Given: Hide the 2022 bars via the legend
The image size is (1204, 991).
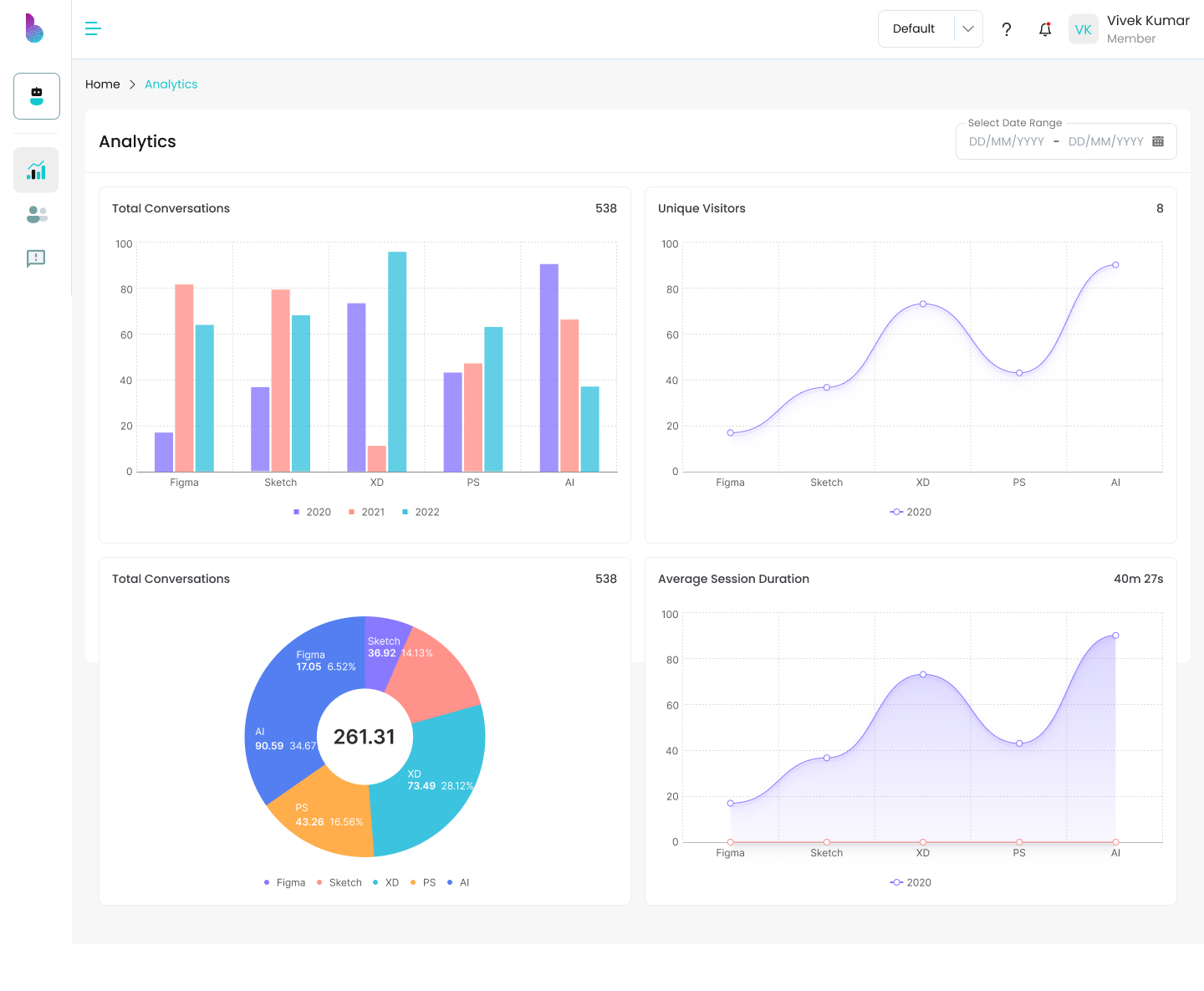Looking at the screenshot, I should click(x=421, y=512).
